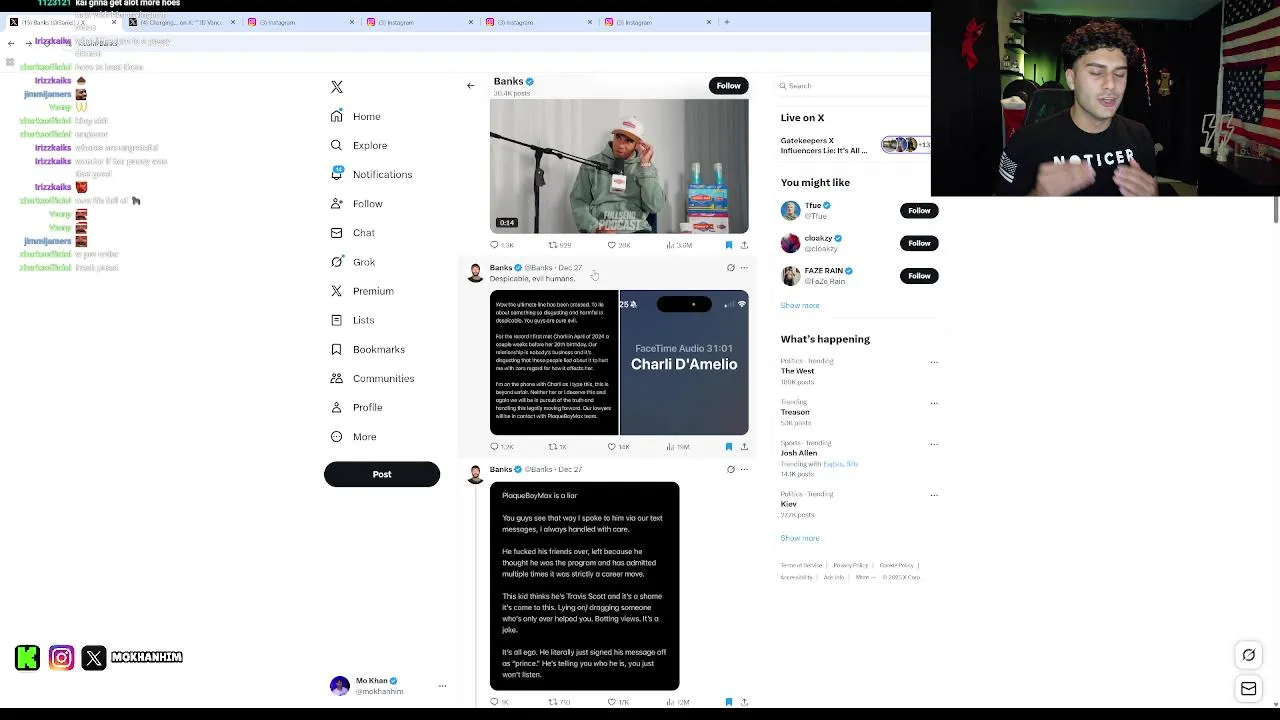
Task: Toggle bookmark on the video post
Action: (729, 245)
